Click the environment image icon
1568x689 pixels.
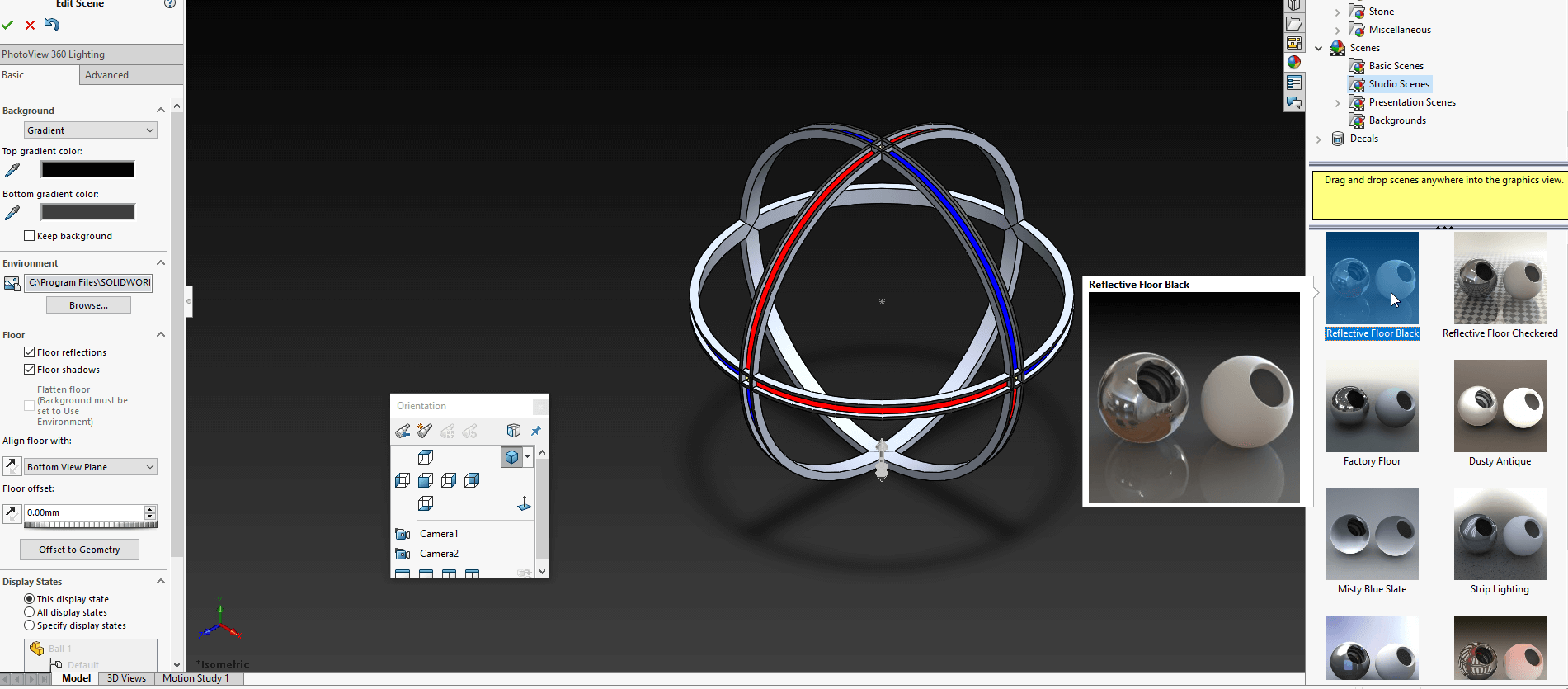point(12,283)
